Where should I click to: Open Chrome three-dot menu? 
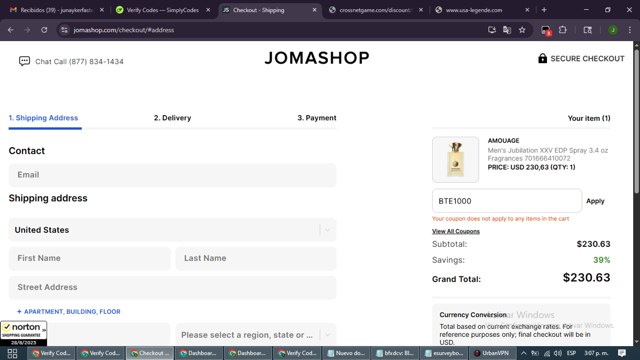click(x=630, y=30)
